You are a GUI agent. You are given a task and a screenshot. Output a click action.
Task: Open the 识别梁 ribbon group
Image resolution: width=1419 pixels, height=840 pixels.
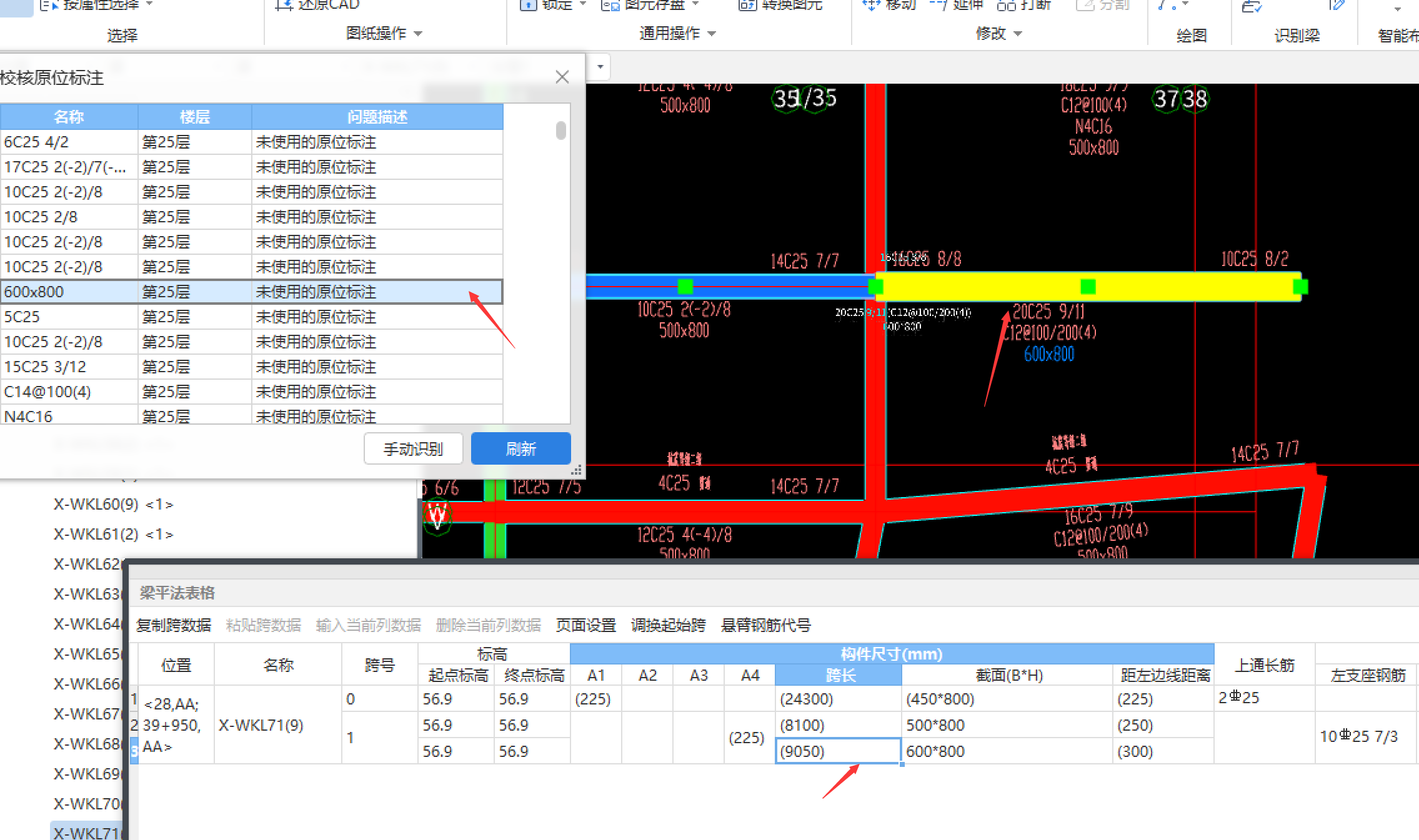(x=1297, y=36)
